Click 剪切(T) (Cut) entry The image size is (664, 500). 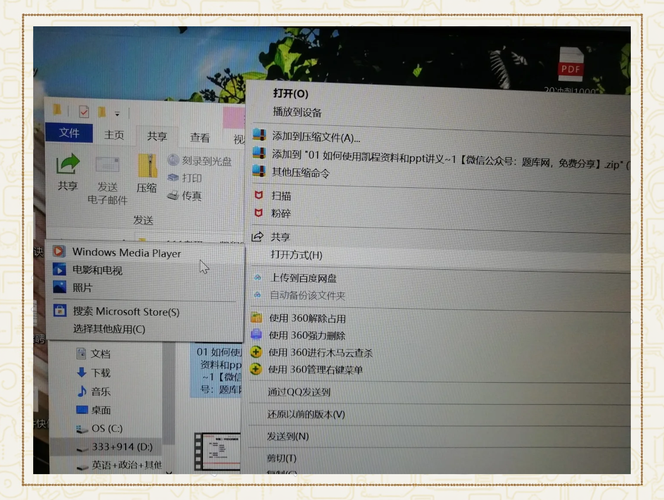coord(282,458)
